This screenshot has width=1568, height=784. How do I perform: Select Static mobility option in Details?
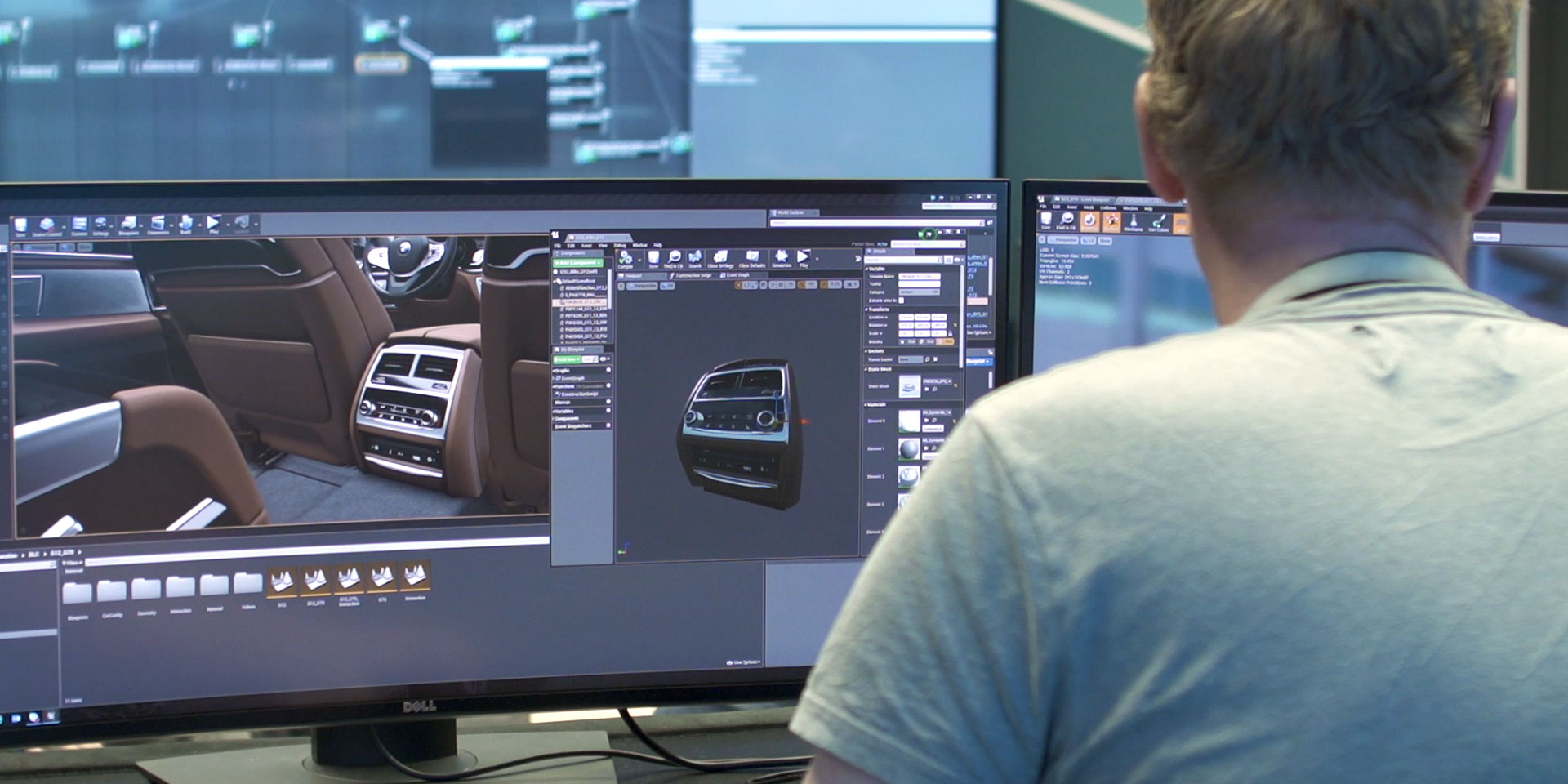[x=906, y=341]
